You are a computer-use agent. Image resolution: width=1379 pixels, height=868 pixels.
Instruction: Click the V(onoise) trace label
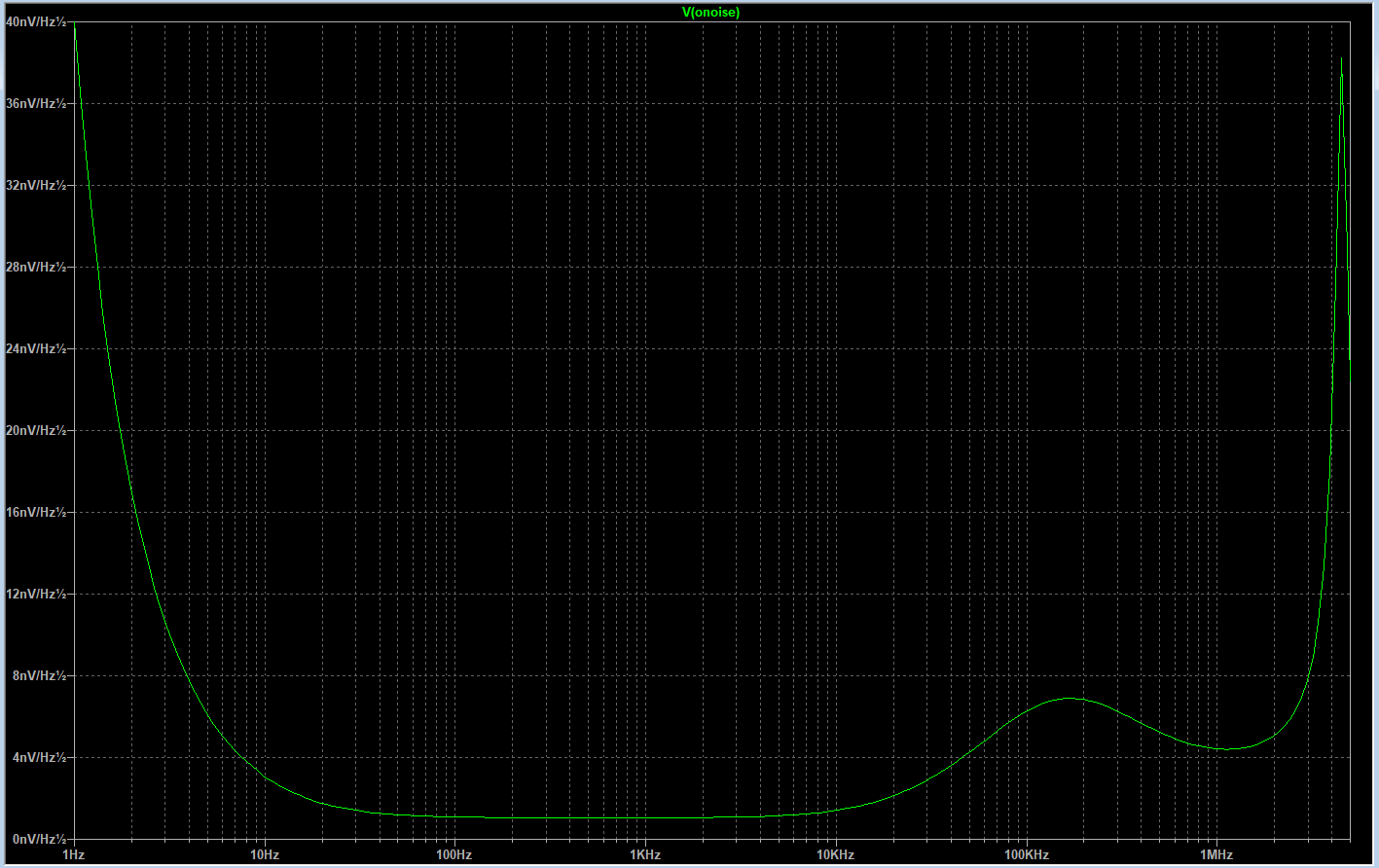(x=710, y=12)
